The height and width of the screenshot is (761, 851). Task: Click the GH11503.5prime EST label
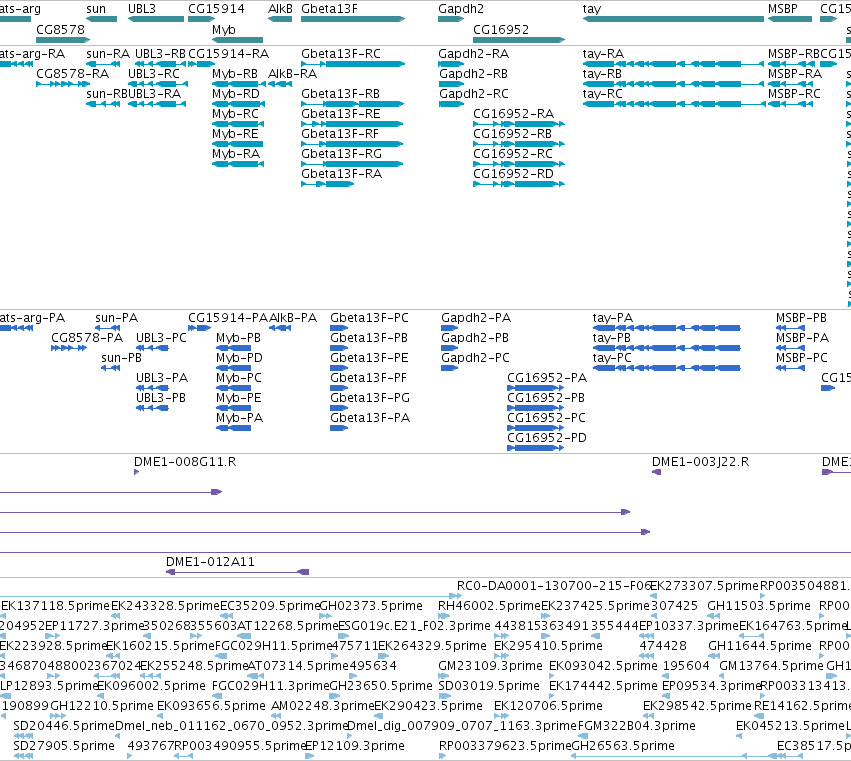tap(759, 606)
